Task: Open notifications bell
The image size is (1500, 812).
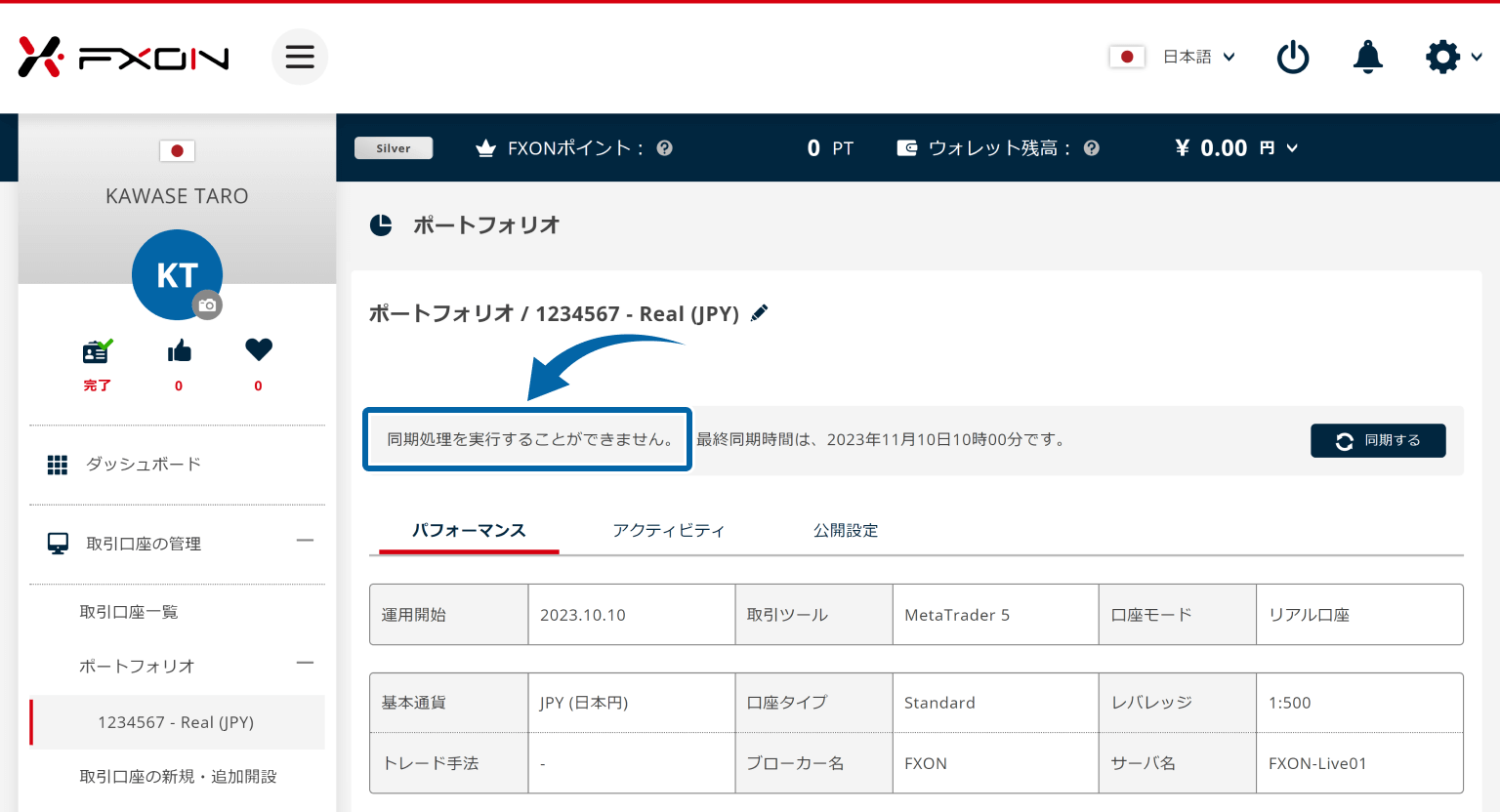Action: coord(1368,57)
